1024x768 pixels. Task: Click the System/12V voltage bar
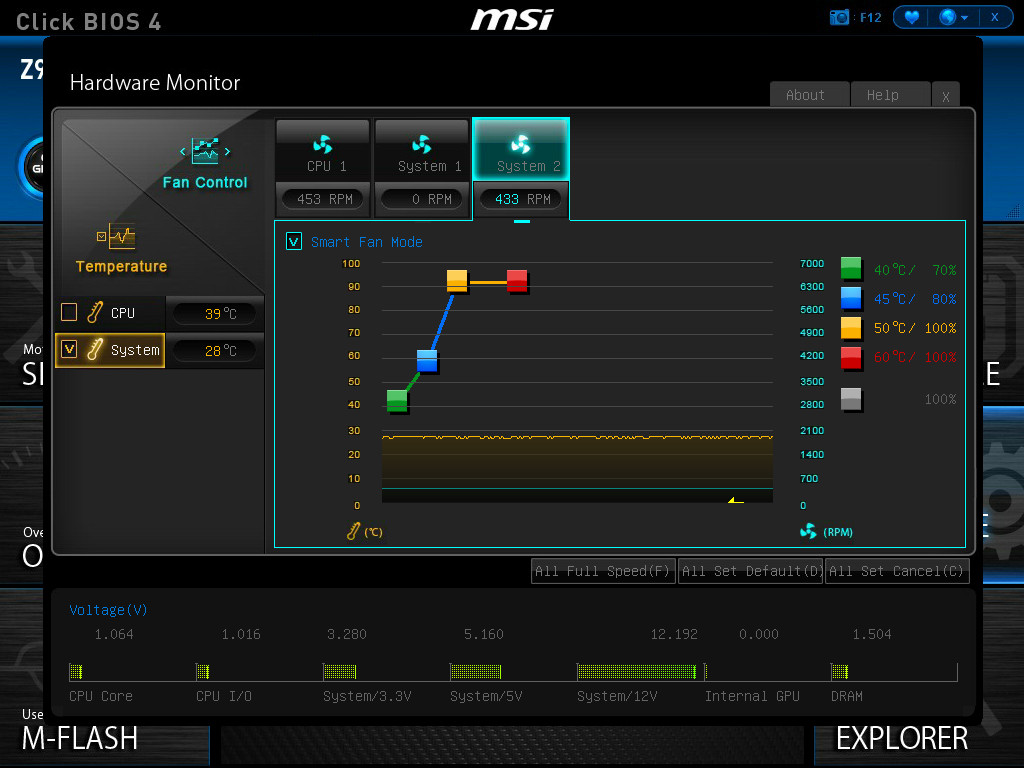click(x=637, y=671)
